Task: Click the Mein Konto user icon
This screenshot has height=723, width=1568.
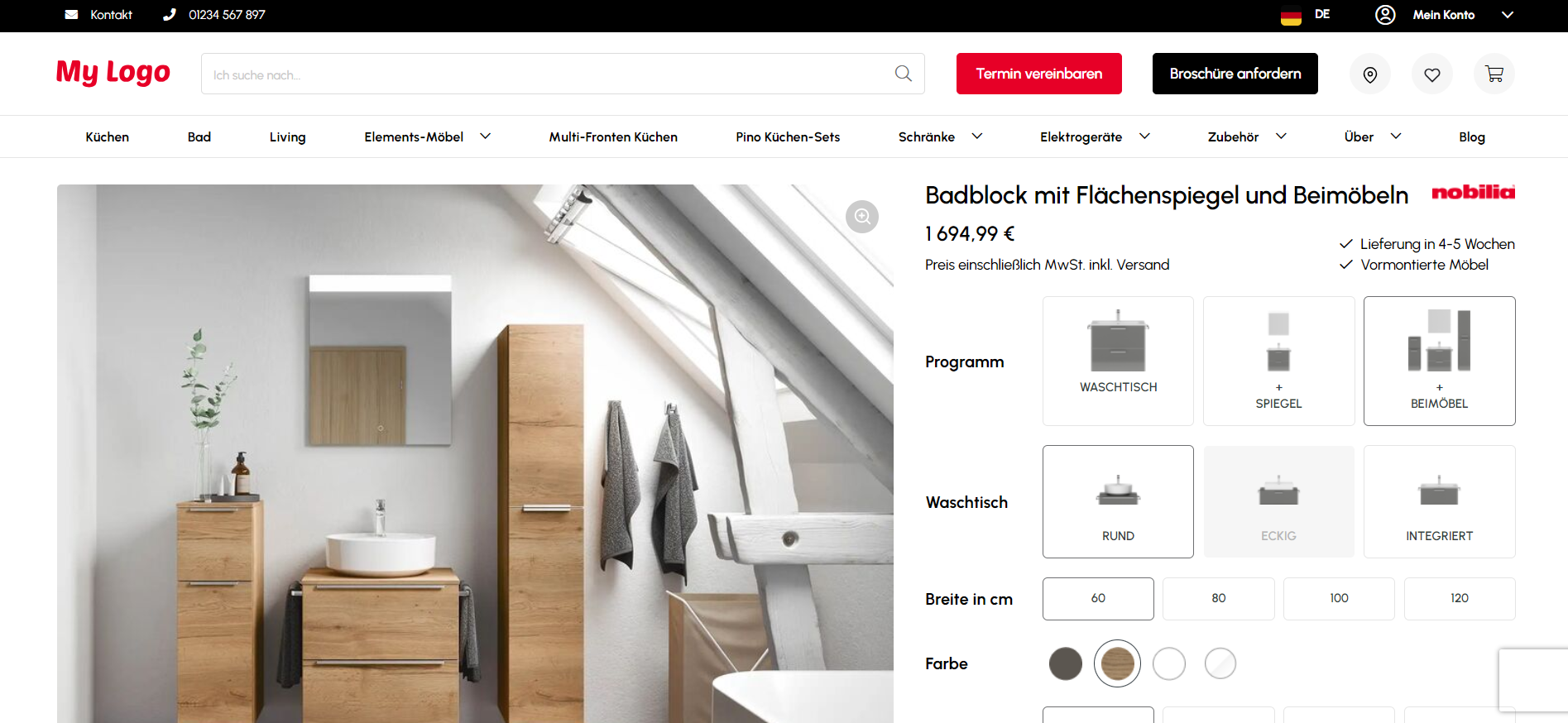Action: 1385,15
